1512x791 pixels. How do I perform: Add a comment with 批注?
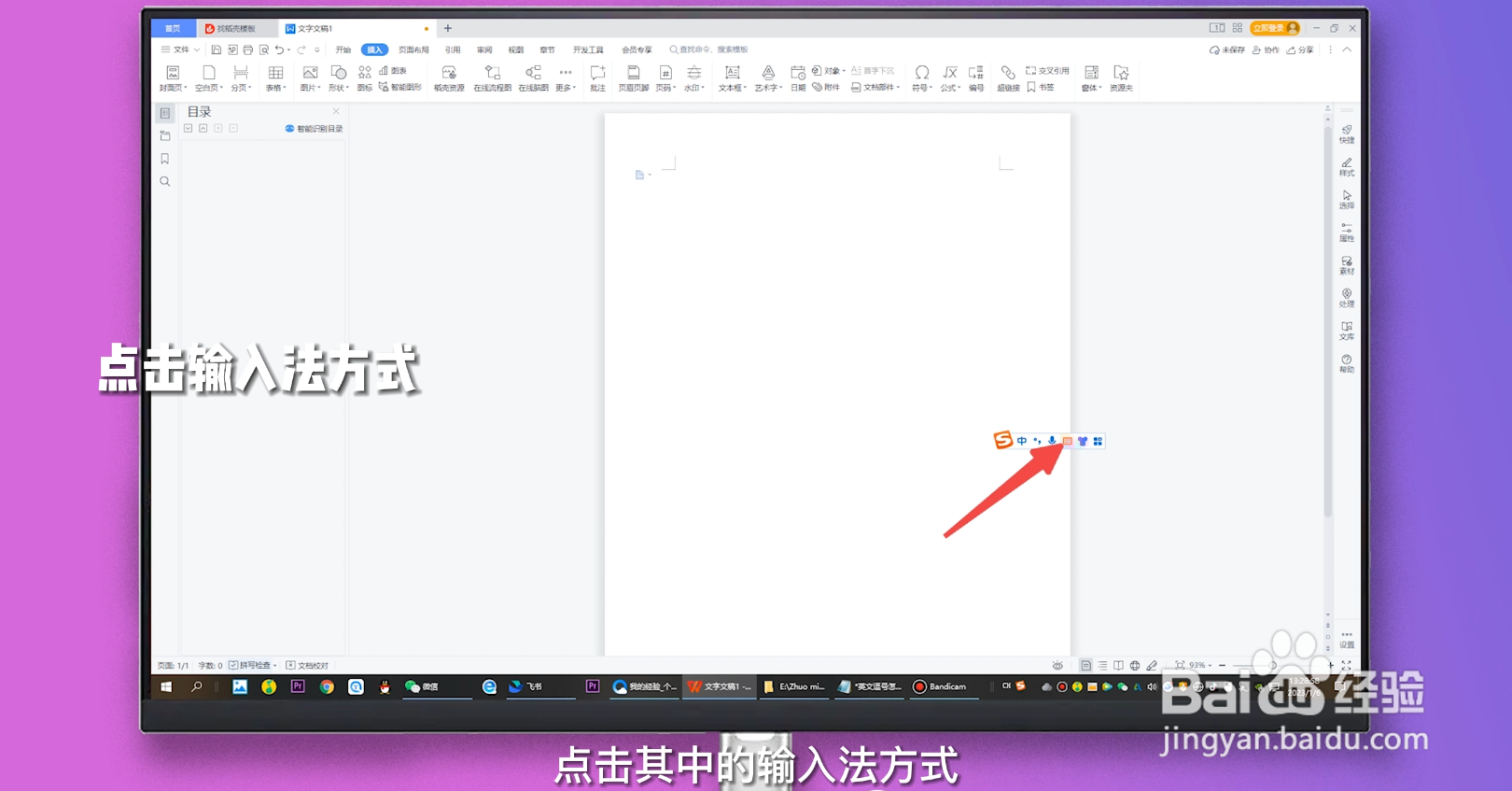coord(598,78)
